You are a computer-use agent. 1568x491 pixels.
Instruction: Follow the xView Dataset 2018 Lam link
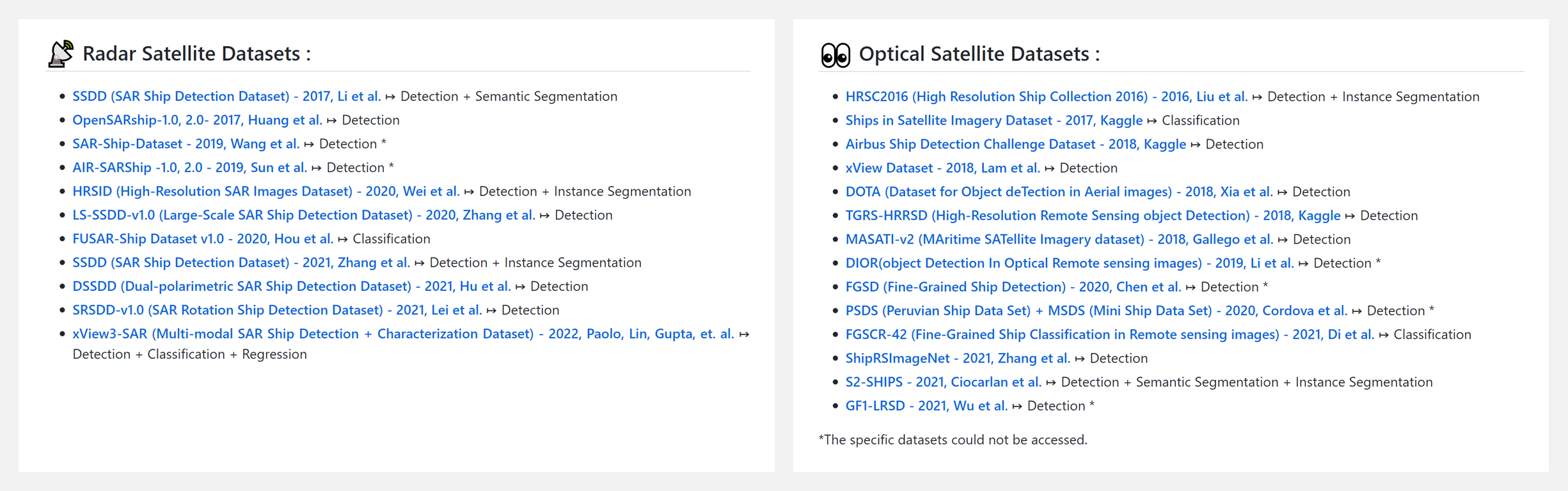[942, 168]
